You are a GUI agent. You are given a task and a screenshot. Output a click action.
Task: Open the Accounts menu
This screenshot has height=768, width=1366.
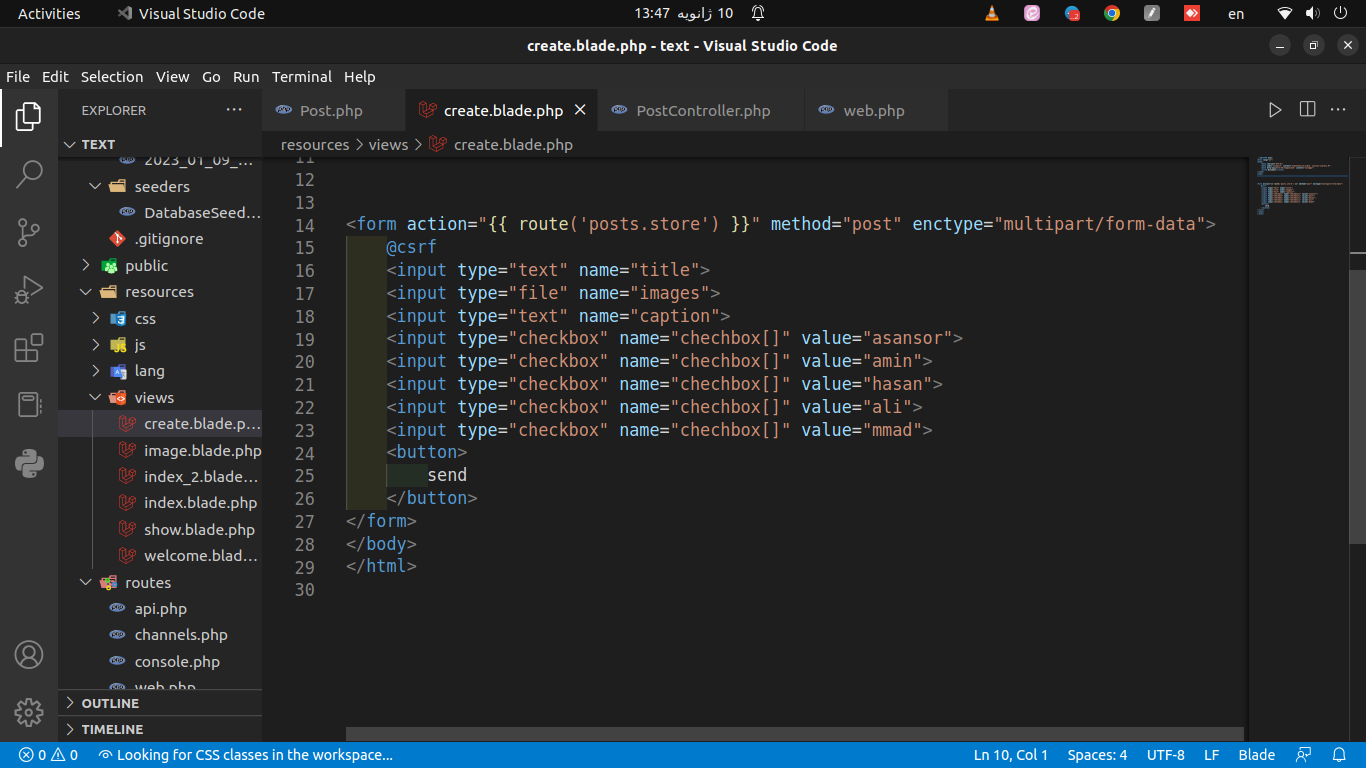coord(28,655)
